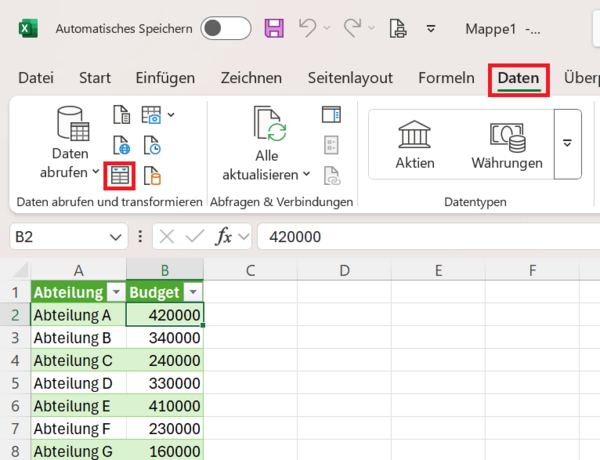Select the Währungen data type
This screenshot has width=600, height=460.
[x=507, y=144]
